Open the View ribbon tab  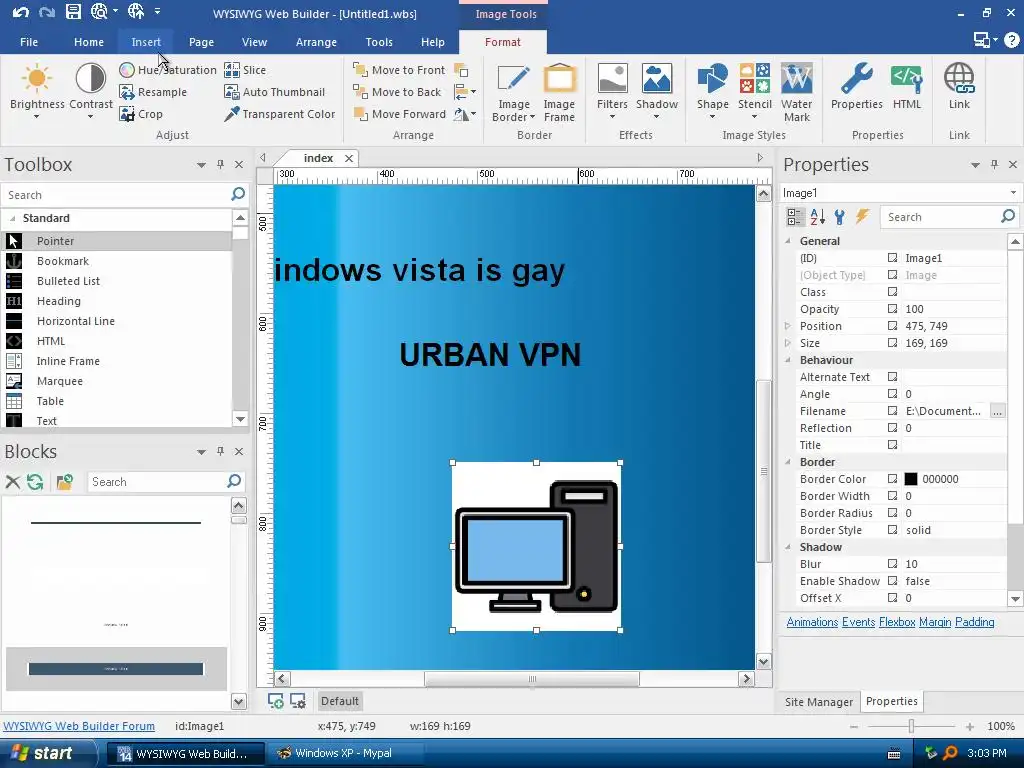[254, 42]
